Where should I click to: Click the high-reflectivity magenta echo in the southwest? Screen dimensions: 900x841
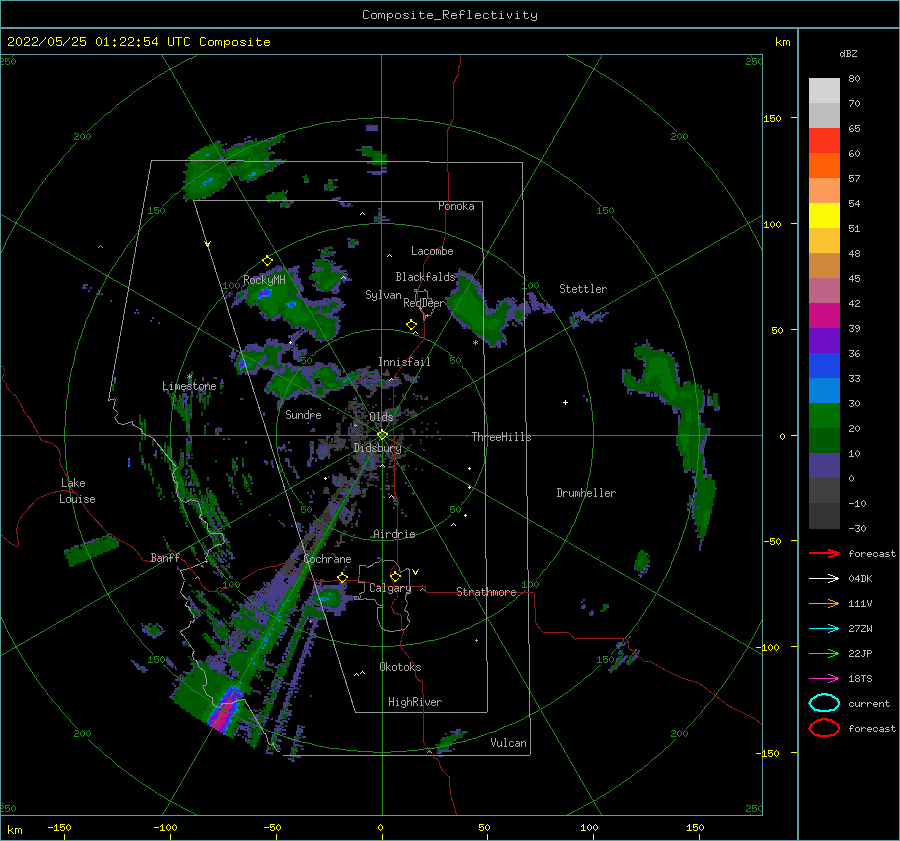225,711
